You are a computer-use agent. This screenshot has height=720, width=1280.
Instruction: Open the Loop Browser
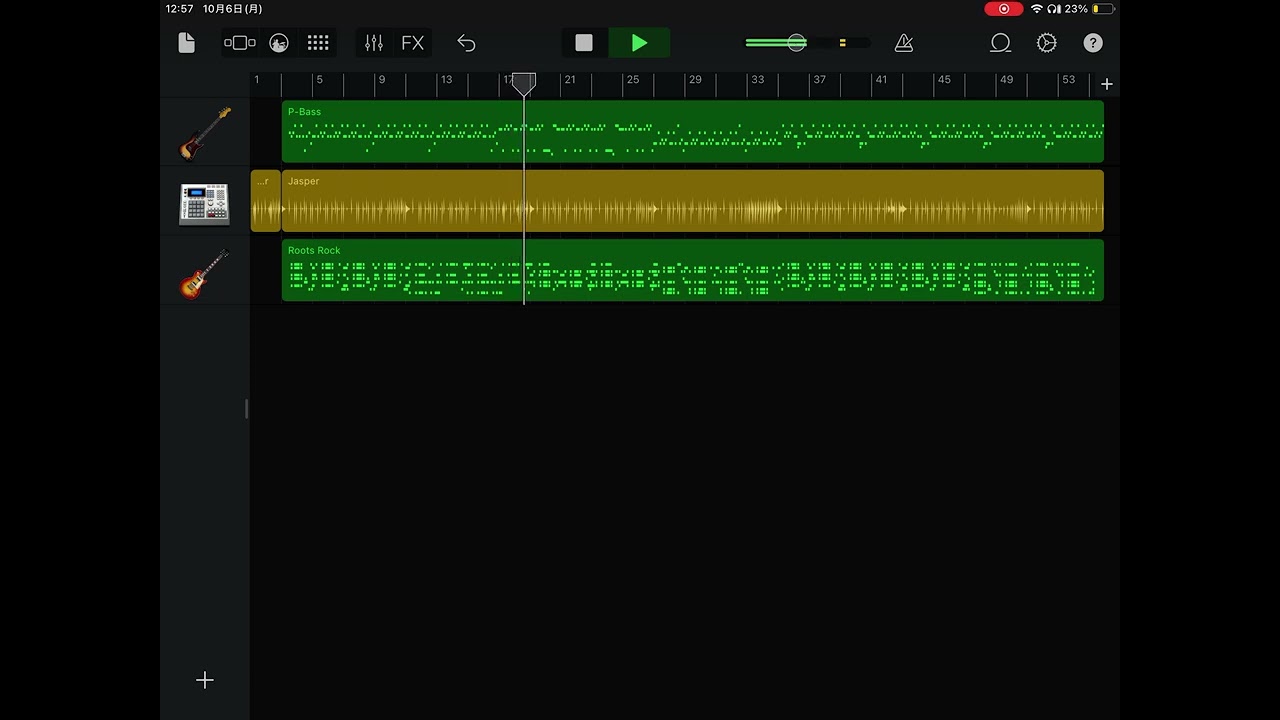point(1000,43)
